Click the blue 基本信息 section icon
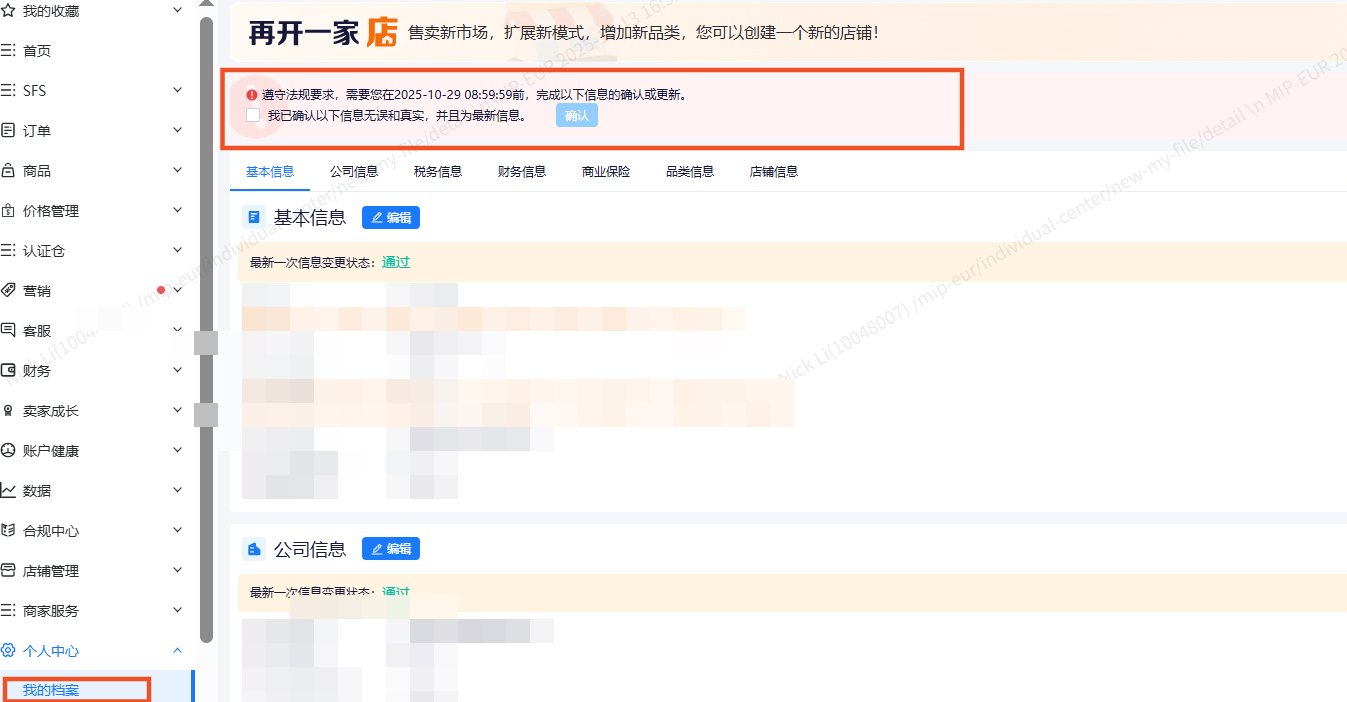The image size is (1347, 702). point(254,217)
